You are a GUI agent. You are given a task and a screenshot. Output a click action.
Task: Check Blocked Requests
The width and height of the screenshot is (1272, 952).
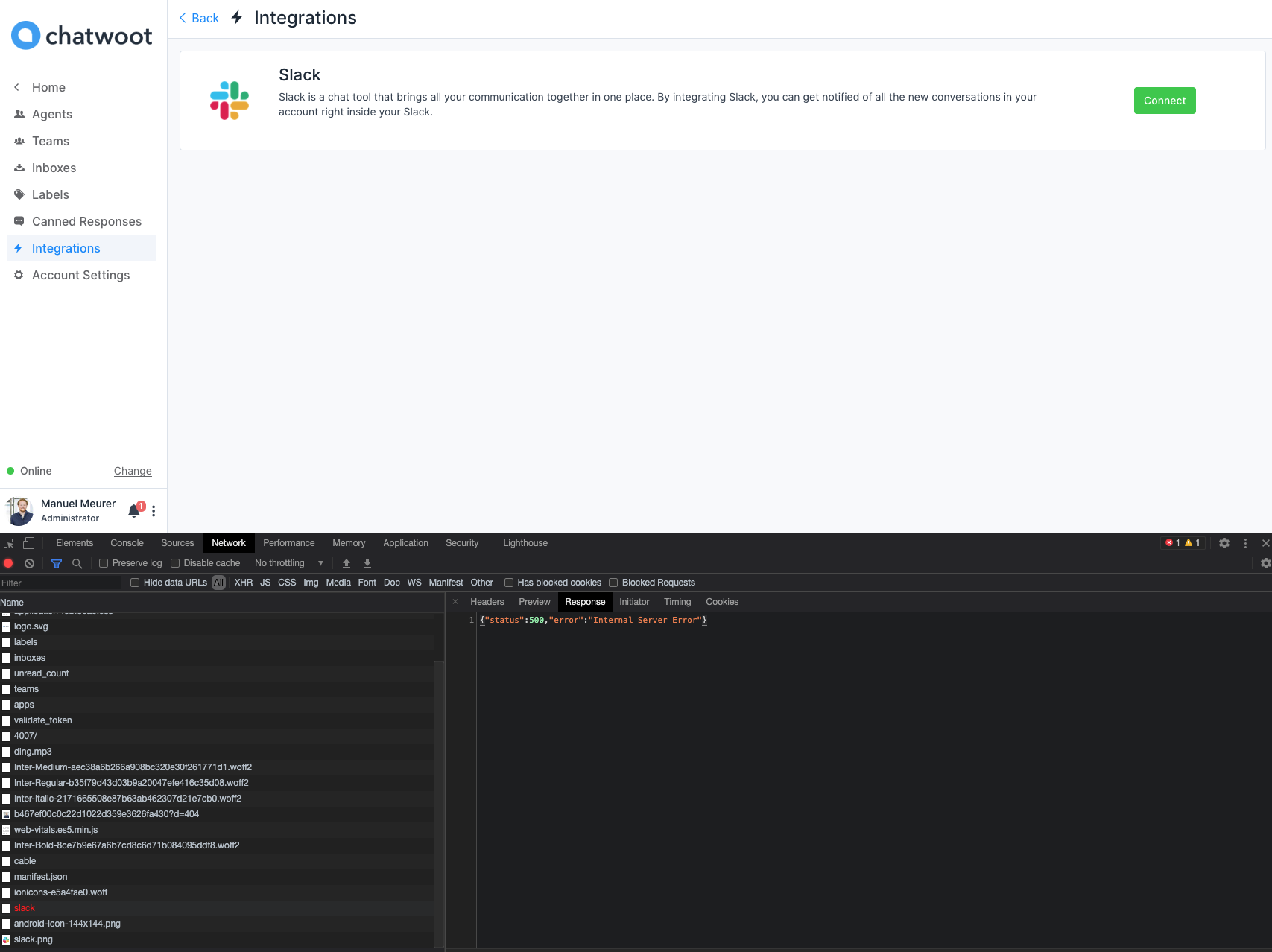[613, 583]
